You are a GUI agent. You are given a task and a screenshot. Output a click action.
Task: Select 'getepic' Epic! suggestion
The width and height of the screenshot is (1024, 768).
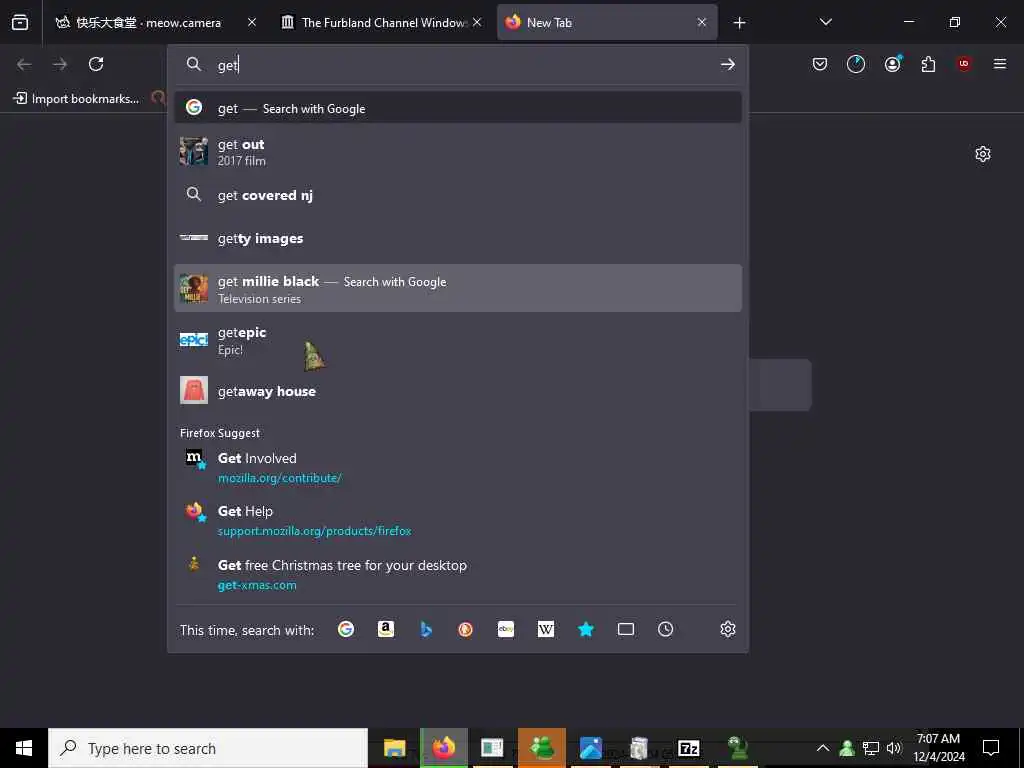pos(458,340)
